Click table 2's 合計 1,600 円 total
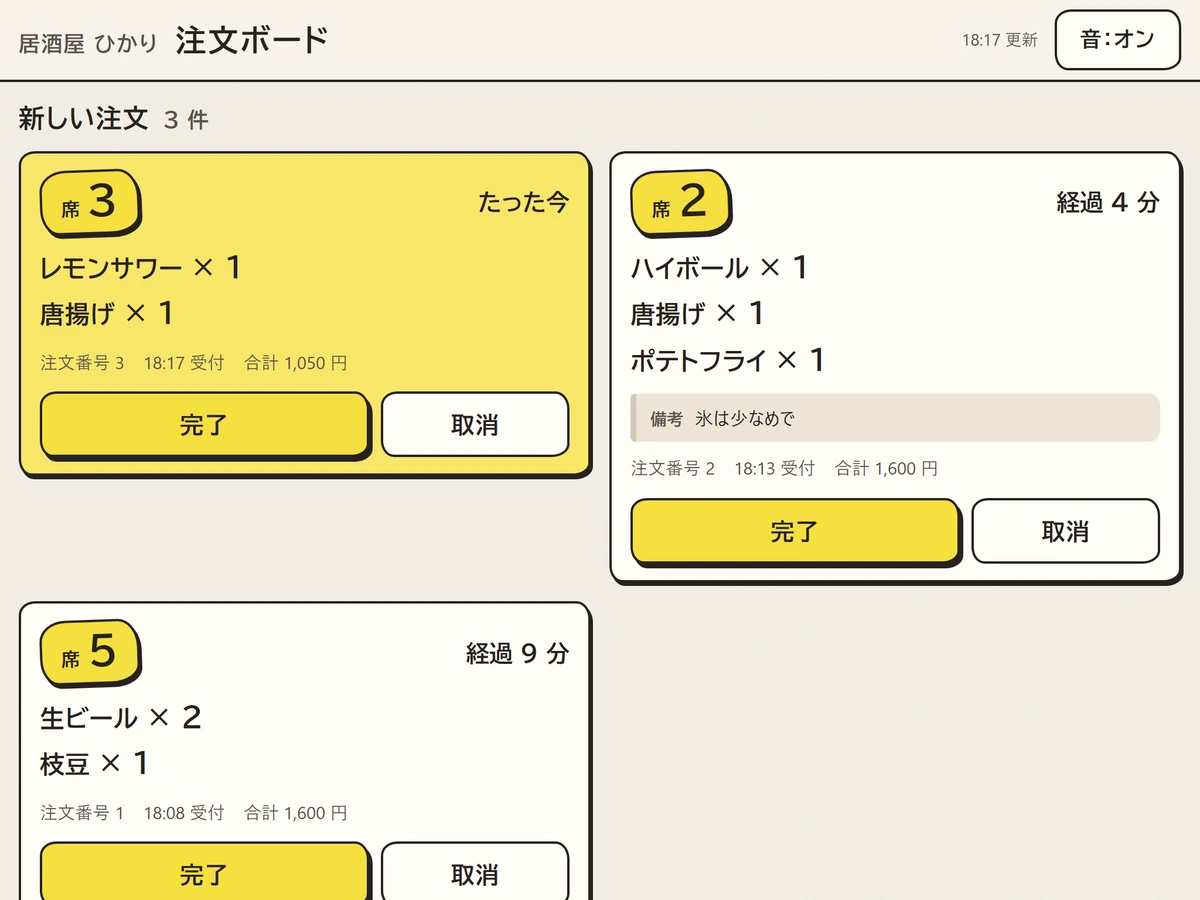 pyautogui.click(x=887, y=468)
